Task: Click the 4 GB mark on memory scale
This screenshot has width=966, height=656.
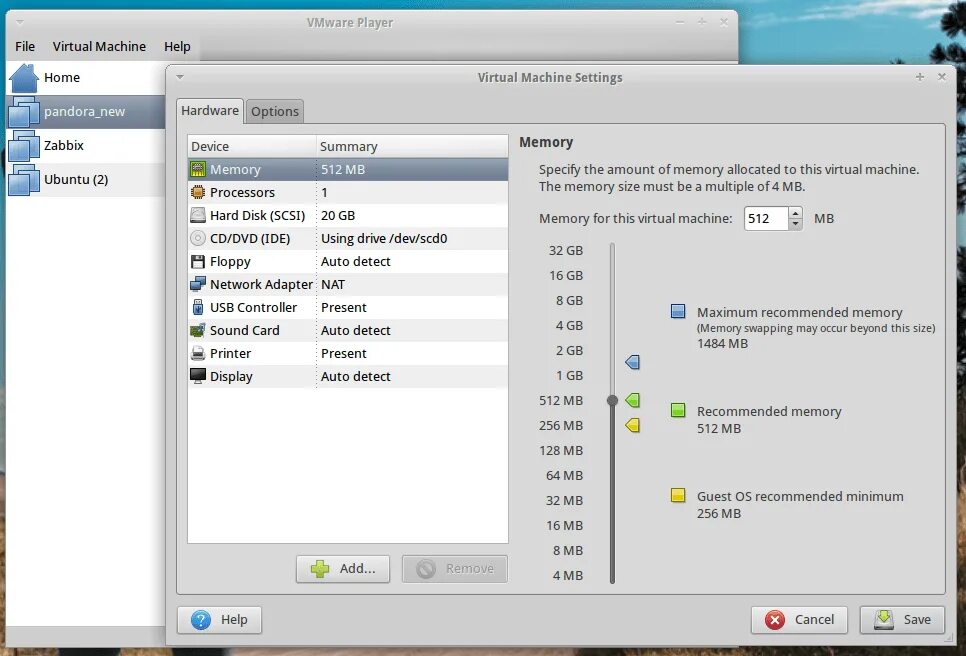Action: [x=569, y=325]
